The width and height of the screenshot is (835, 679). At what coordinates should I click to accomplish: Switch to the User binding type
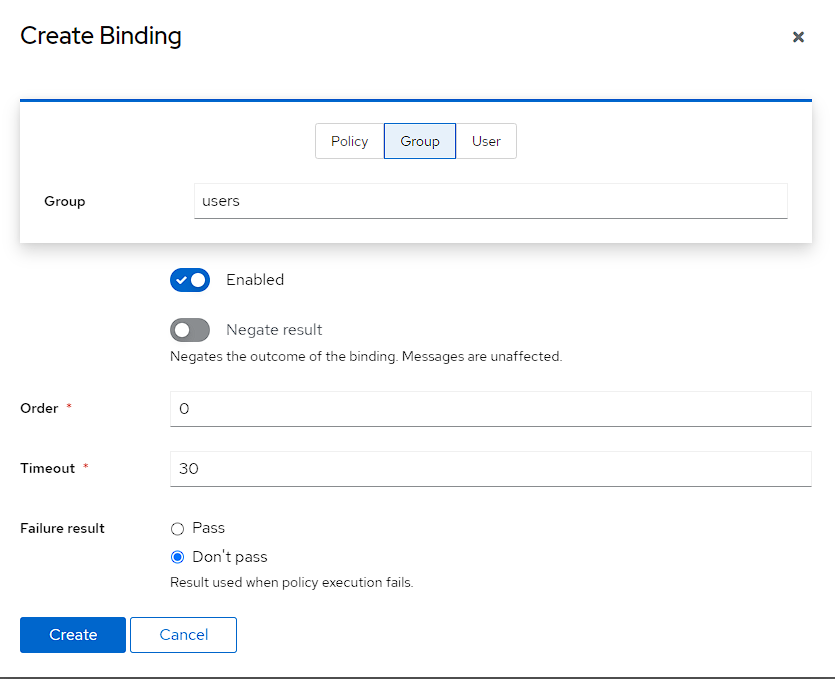click(486, 141)
